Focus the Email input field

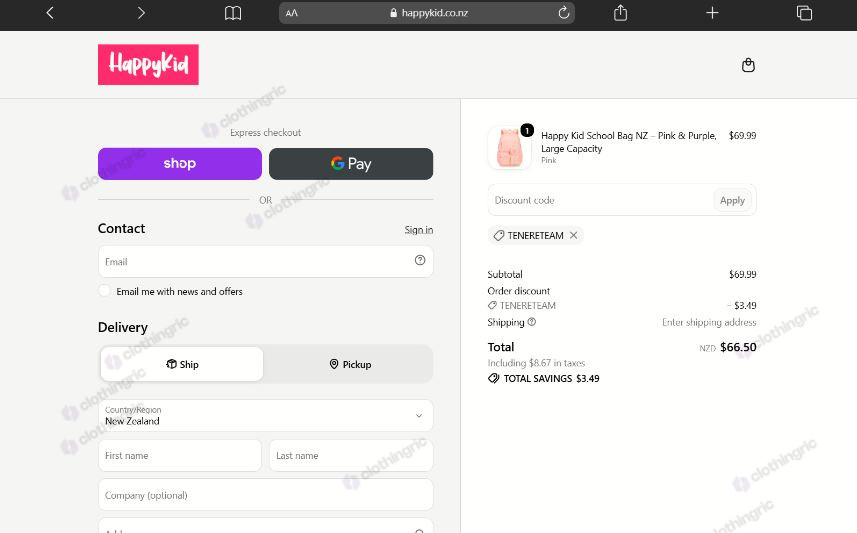click(x=266, y=261)
